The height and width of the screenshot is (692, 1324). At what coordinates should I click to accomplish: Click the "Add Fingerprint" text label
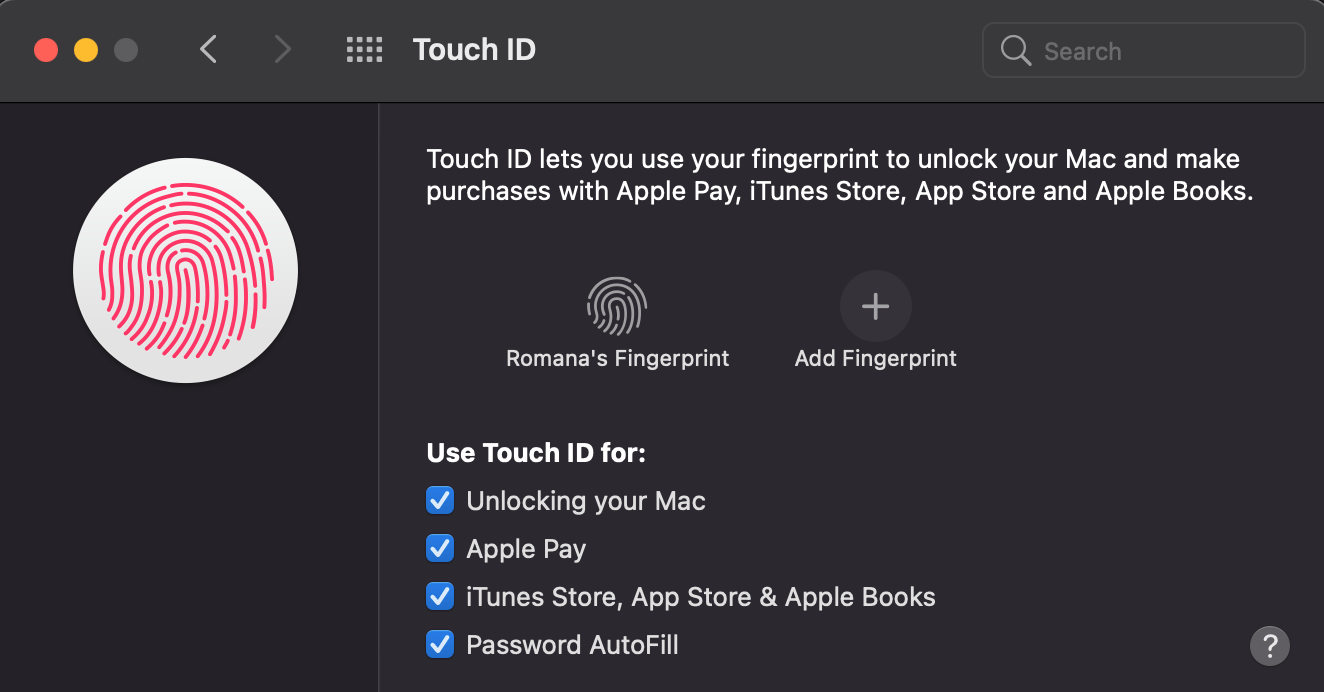875,358
